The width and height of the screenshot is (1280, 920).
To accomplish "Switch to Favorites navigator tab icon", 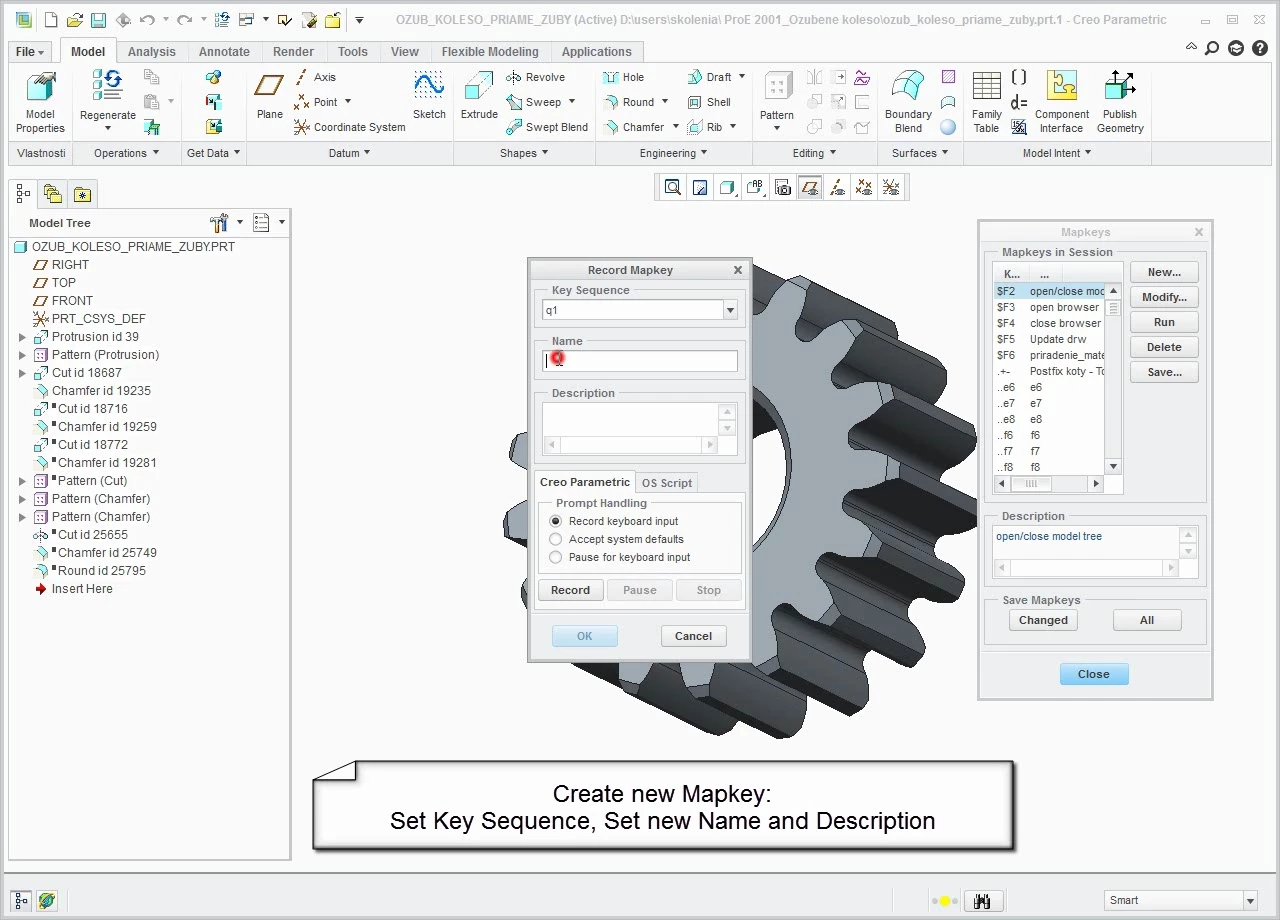I will (x=82, y=194).
